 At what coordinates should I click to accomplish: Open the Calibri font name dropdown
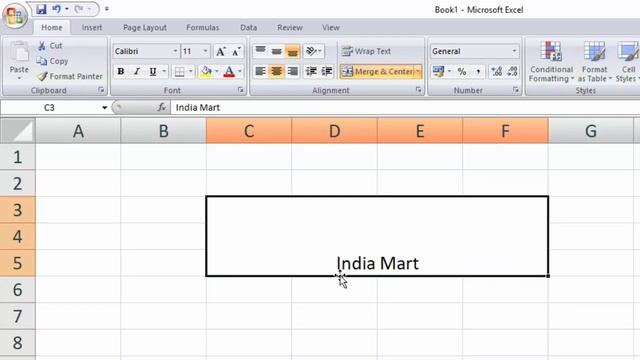[175, 51]
